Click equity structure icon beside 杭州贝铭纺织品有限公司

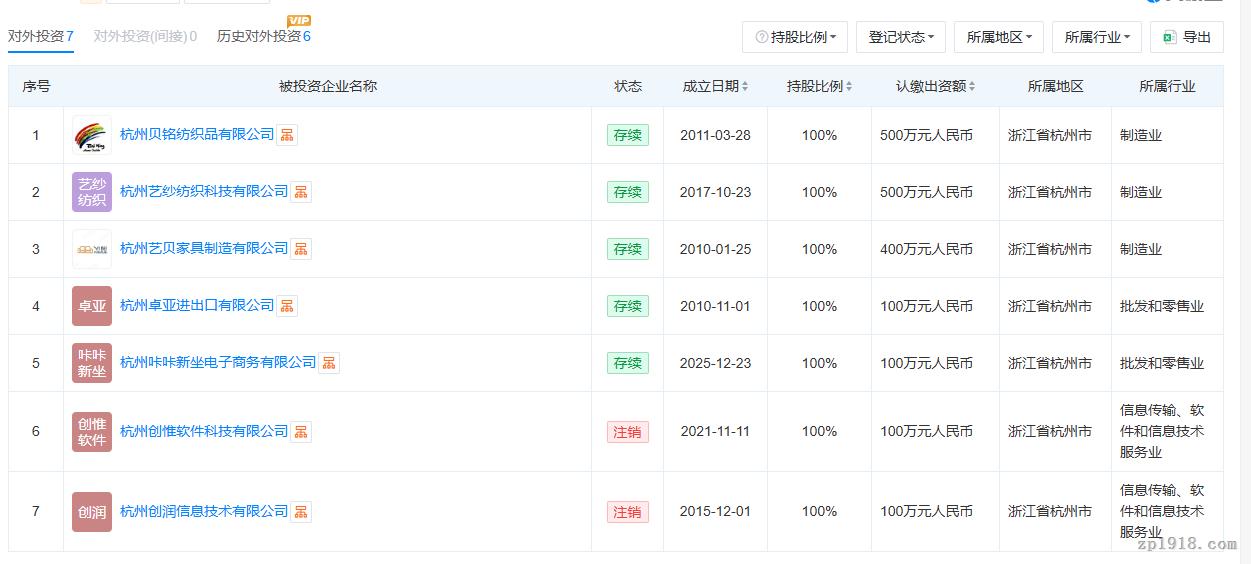coord(287,135)
